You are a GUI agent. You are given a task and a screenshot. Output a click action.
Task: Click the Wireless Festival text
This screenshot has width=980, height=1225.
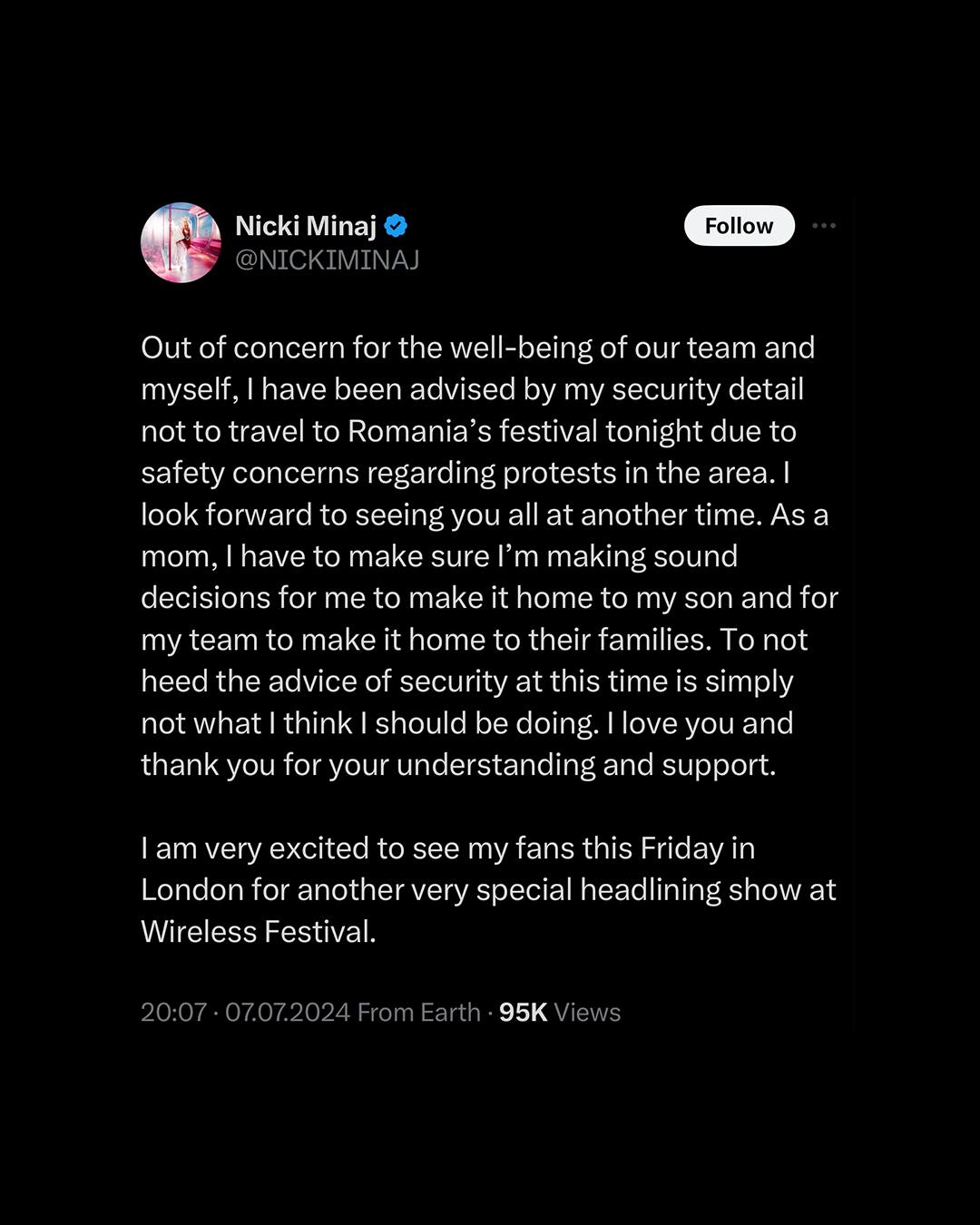[x=259, y=932]
